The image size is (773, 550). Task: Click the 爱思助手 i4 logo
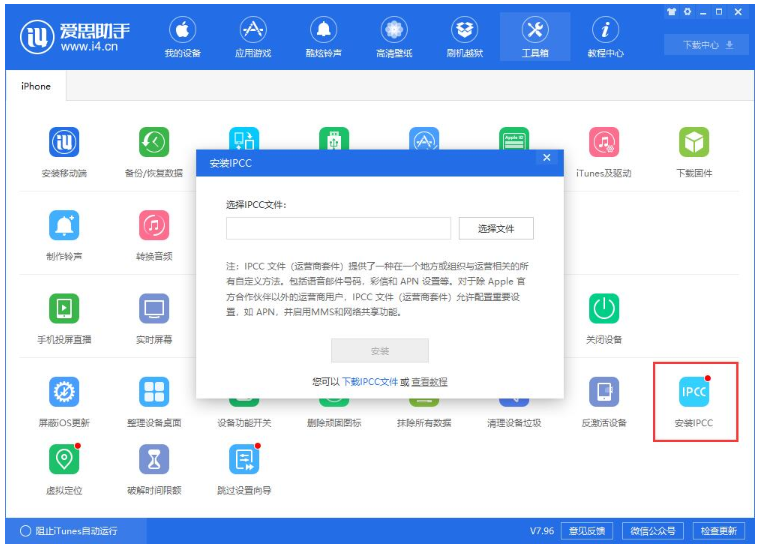pyautogui.click(x=76, y=37)
